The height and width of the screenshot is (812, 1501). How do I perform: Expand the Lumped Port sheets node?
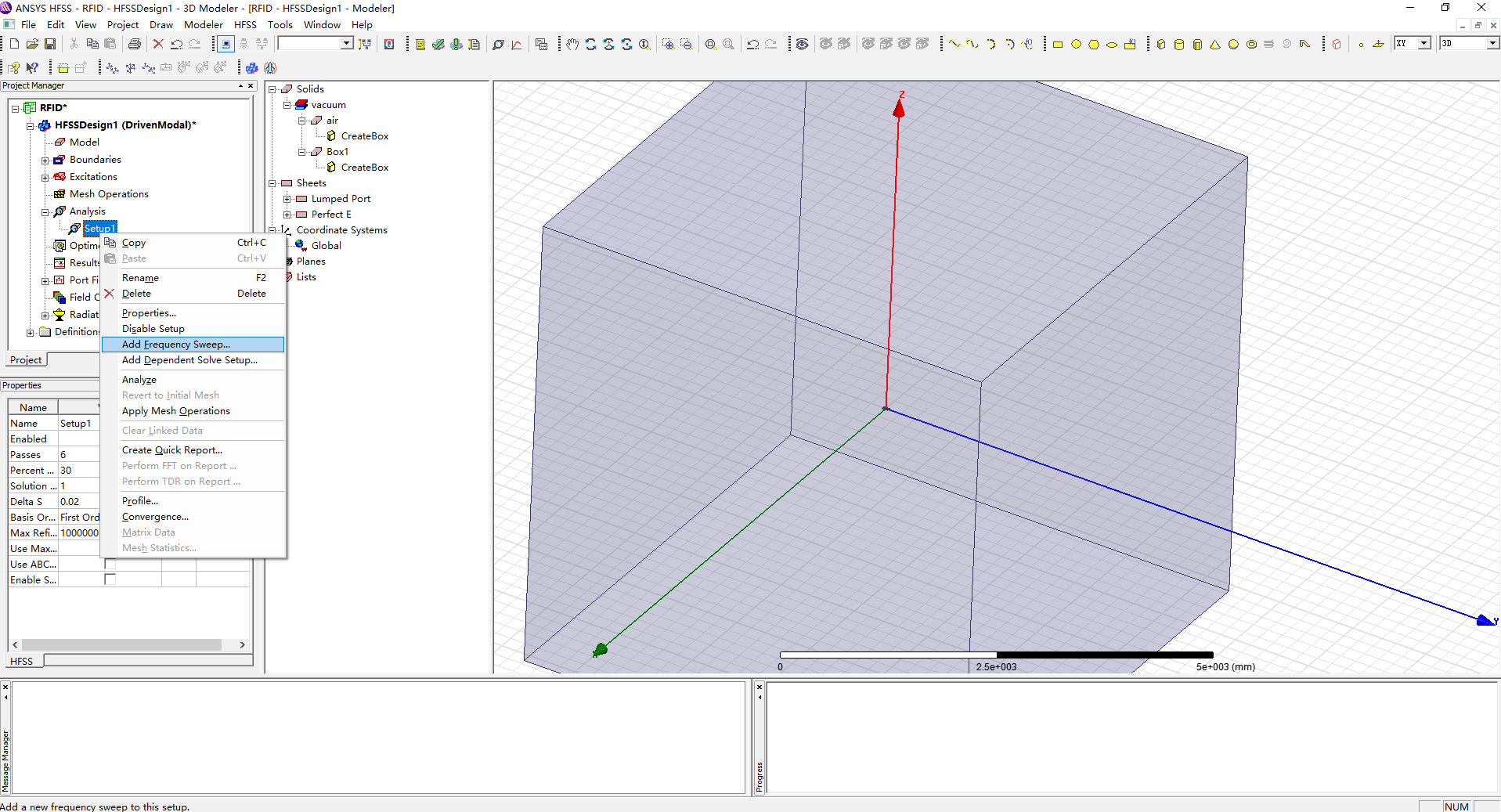point(287,199)
